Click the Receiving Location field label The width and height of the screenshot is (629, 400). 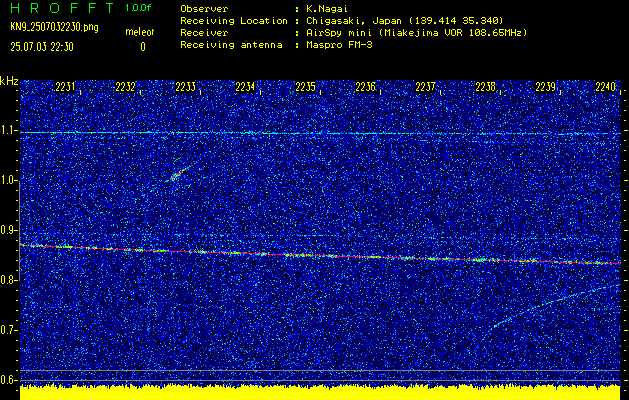pos(234,21)
